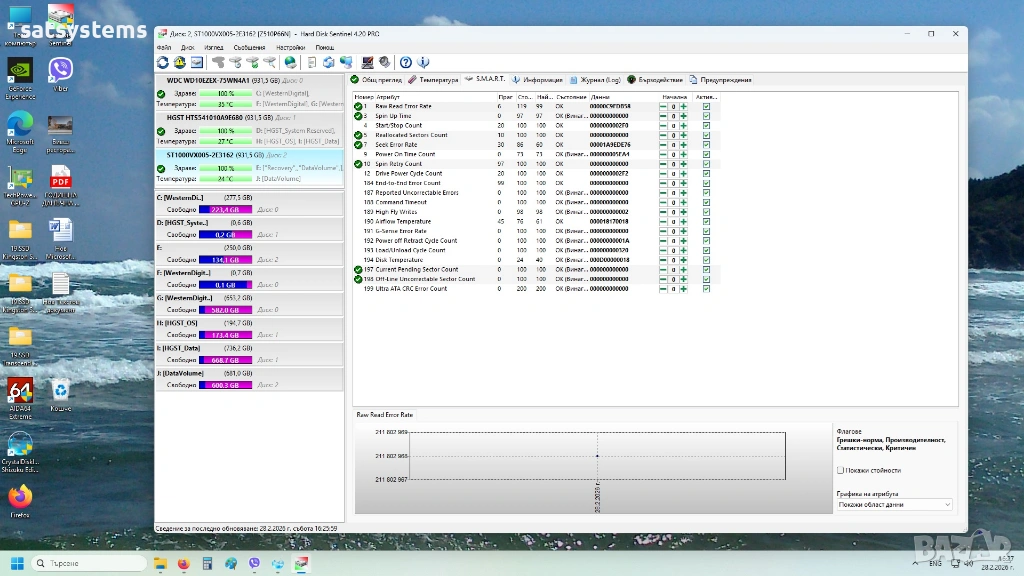
Task: Click the plus button for Raw Read Error Rate
Action: [684, 106]
